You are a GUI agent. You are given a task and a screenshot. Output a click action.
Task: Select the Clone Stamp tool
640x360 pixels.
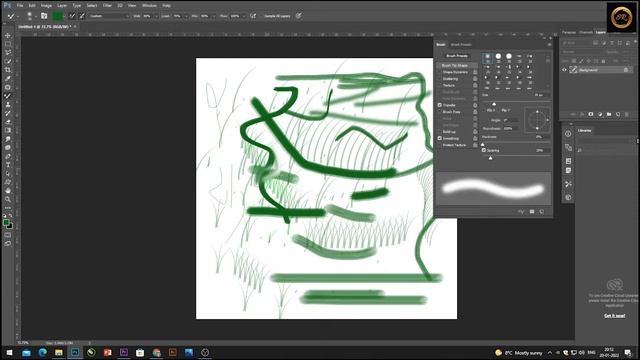click(x=8, y=104)
